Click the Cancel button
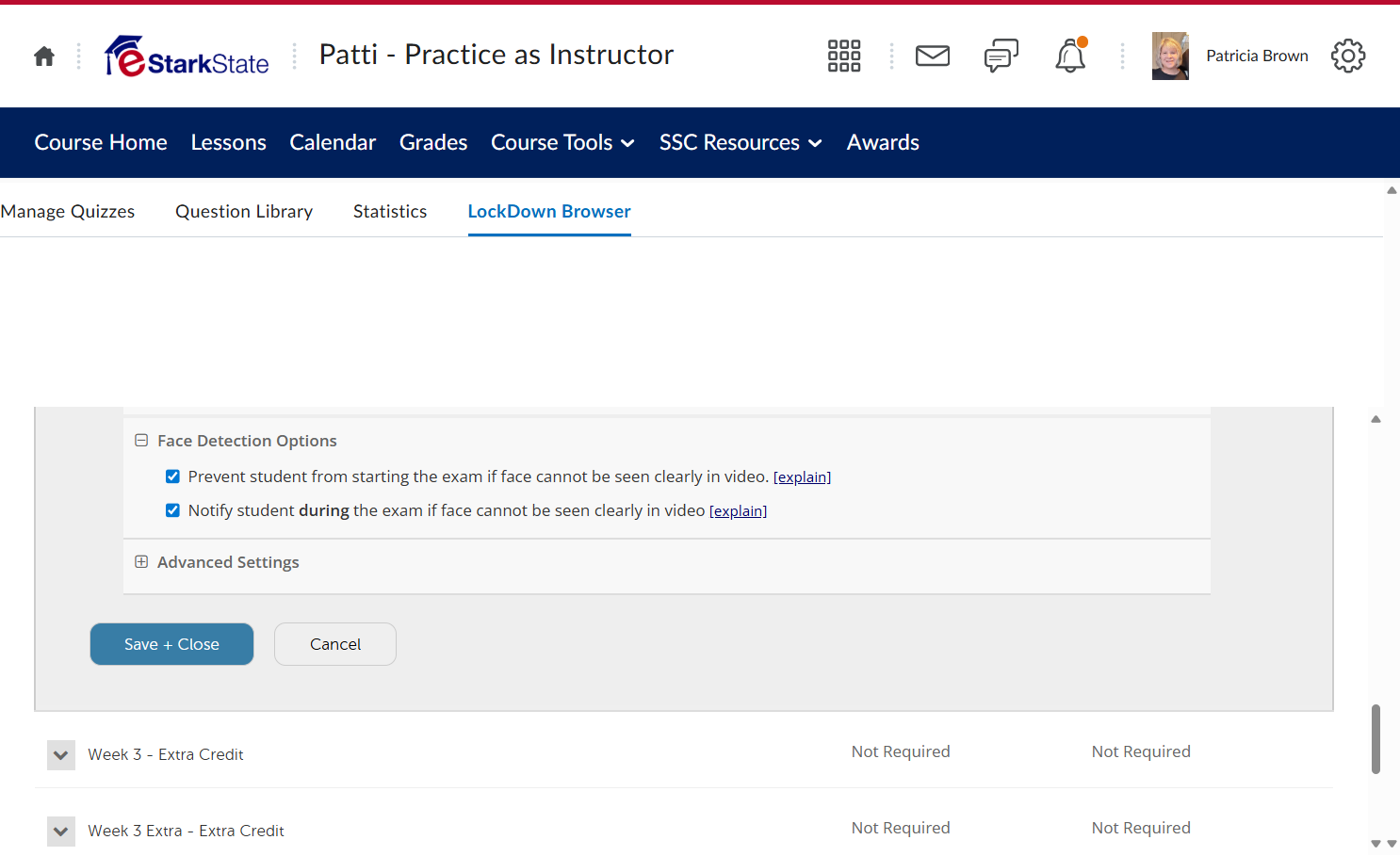 [x=335, y=644]
